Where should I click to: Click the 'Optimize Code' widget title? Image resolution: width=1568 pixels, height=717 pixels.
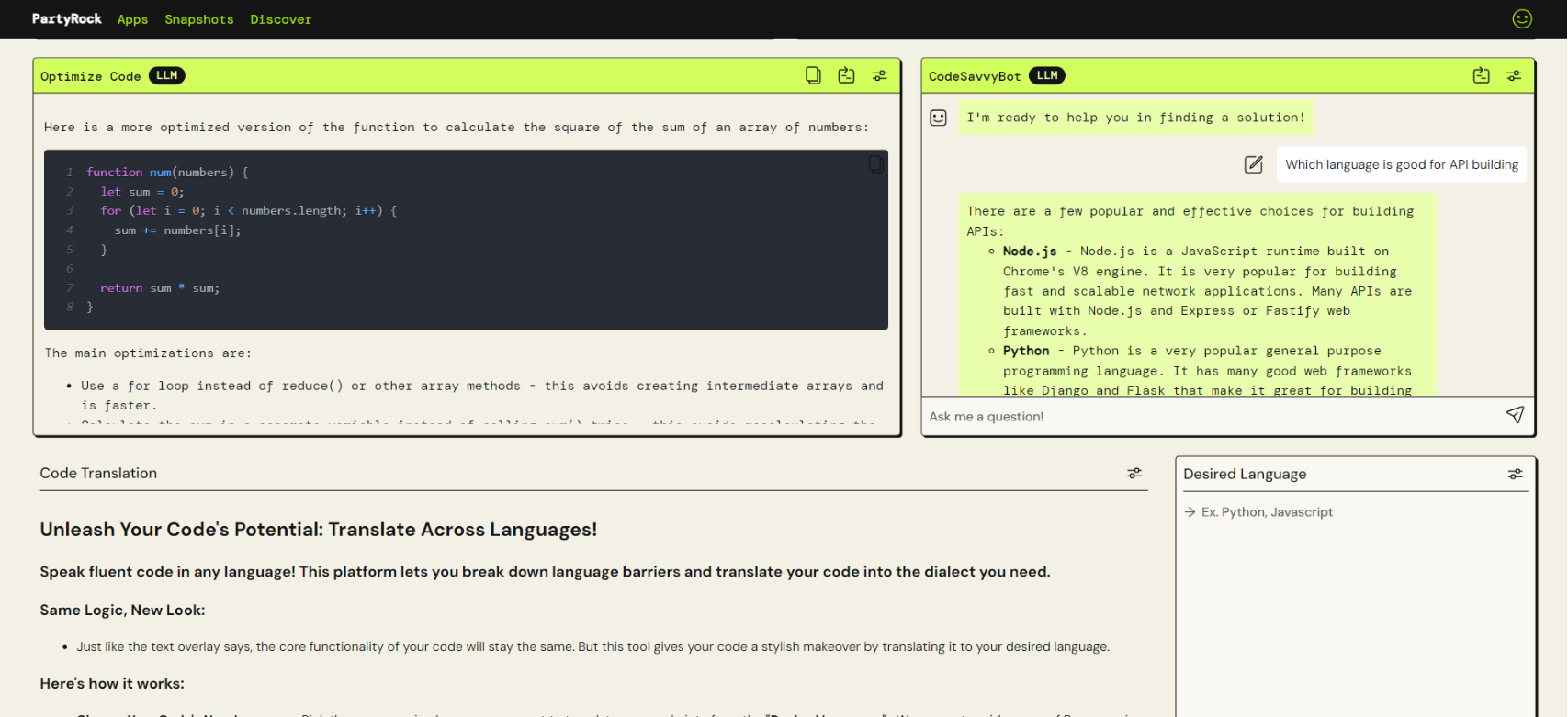(91, 76)
